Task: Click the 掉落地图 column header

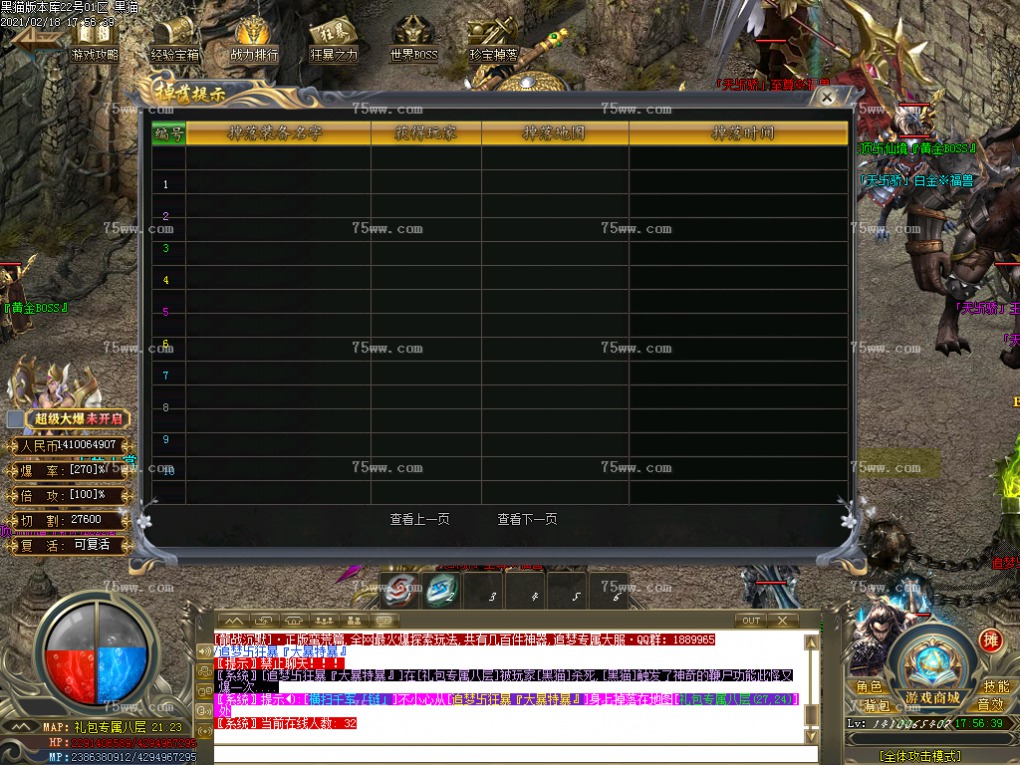Action: 555,133
